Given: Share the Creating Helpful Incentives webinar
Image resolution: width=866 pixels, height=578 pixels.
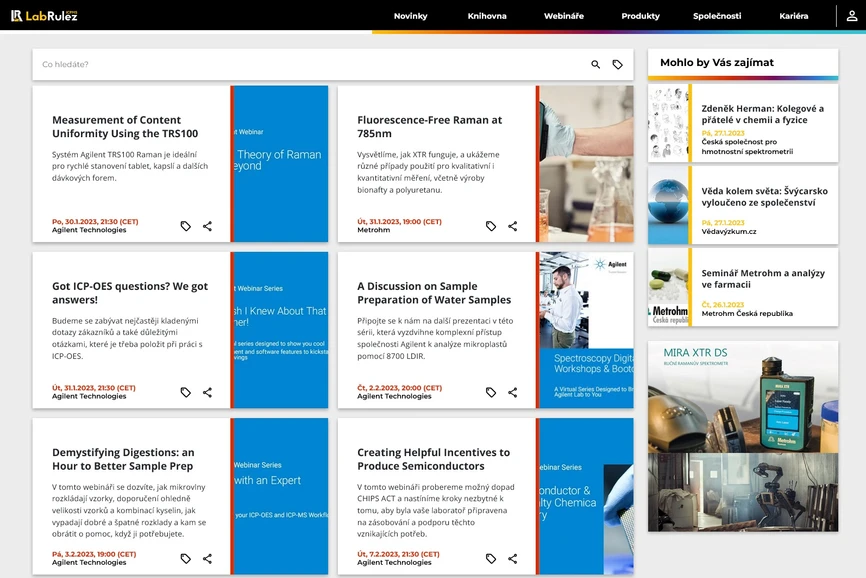Looking at the screenshot, I should 513,559.
